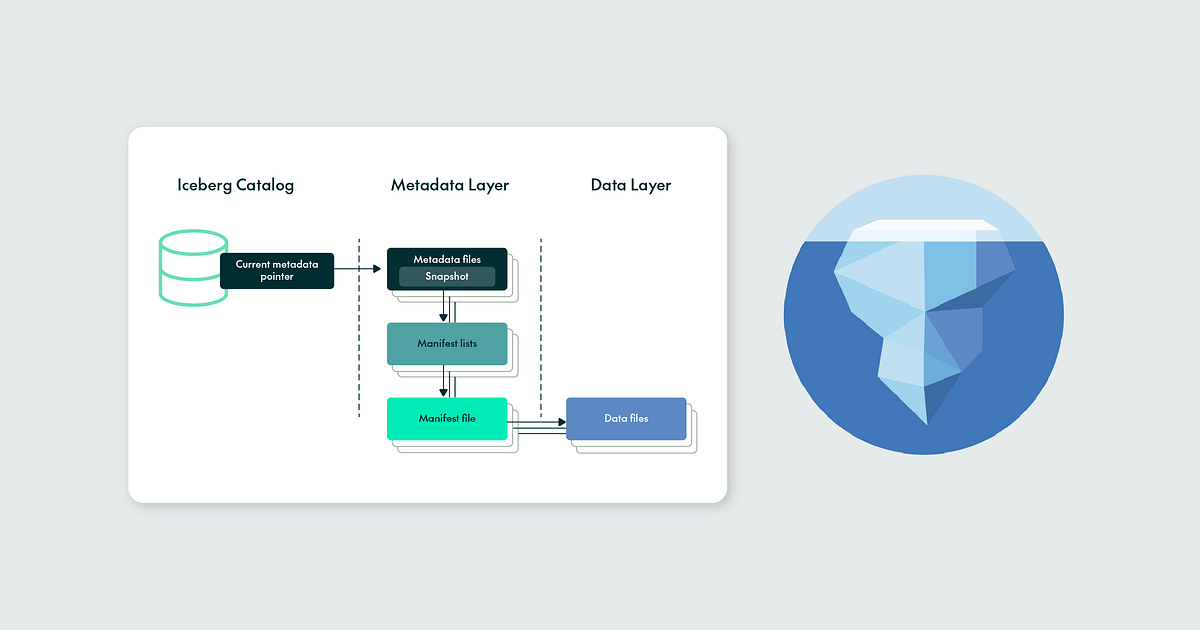Switch to the Data Layer section
The image size is (1200, 630).
(x=631, y=185)
